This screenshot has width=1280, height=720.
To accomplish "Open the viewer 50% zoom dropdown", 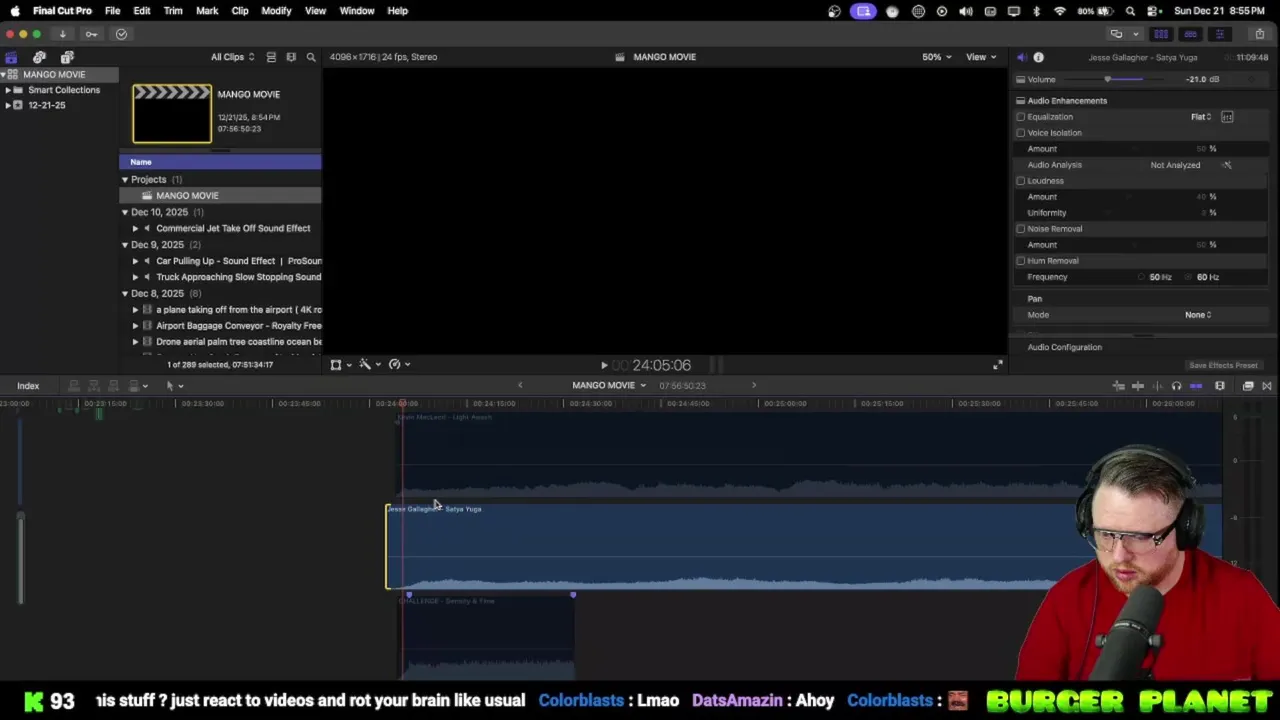I will click(x=937, y=57).
